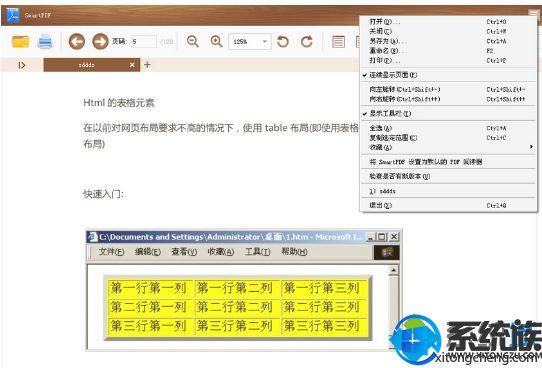This screenshot has width=542, height=368.
Task: Open 工具(T) menu in the embedded IE window
Action: pos(258,252)
